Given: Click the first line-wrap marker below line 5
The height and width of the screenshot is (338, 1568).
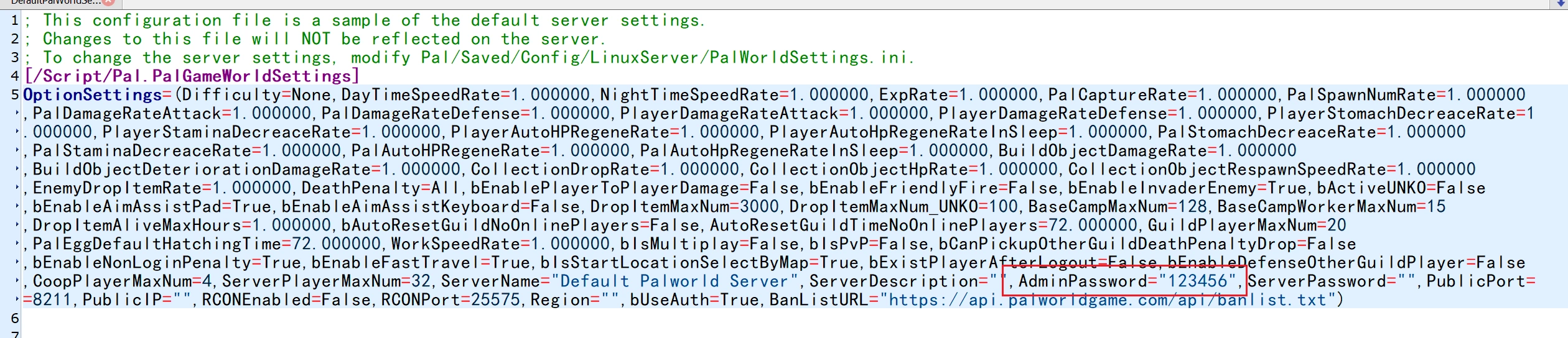Looking at the screenshot, I should 17,114.
